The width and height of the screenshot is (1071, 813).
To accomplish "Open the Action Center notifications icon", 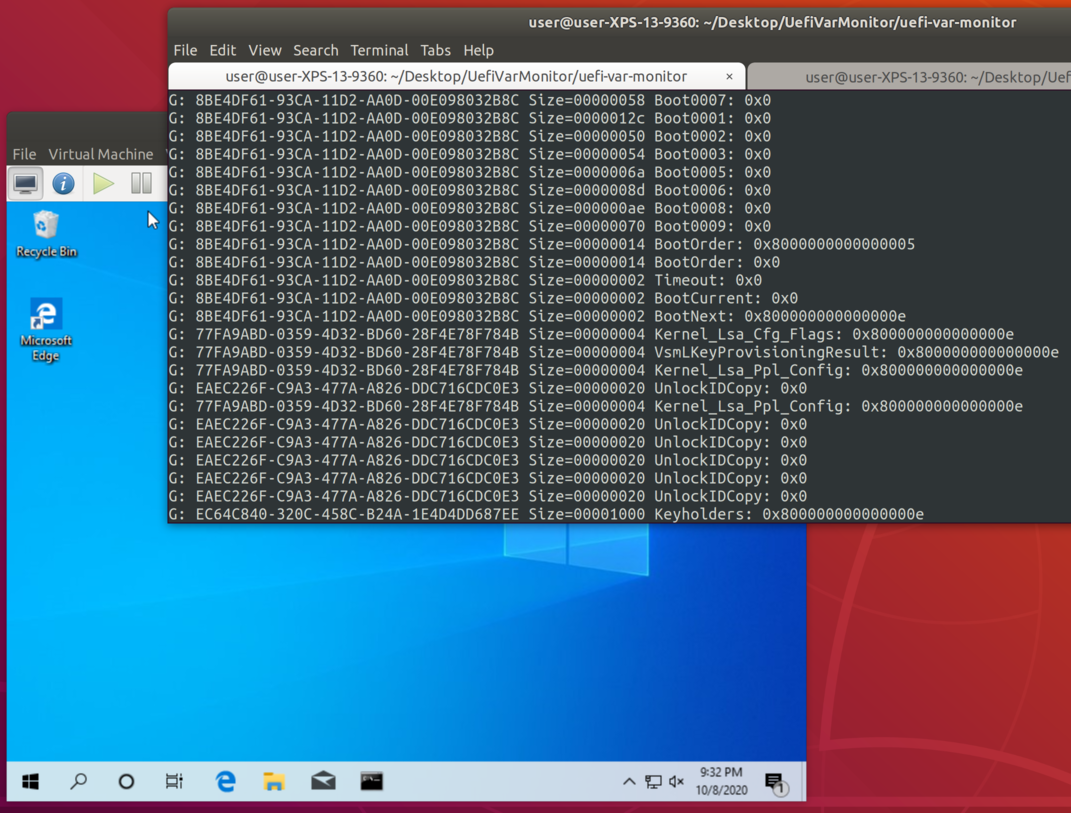I will [775, 782].
